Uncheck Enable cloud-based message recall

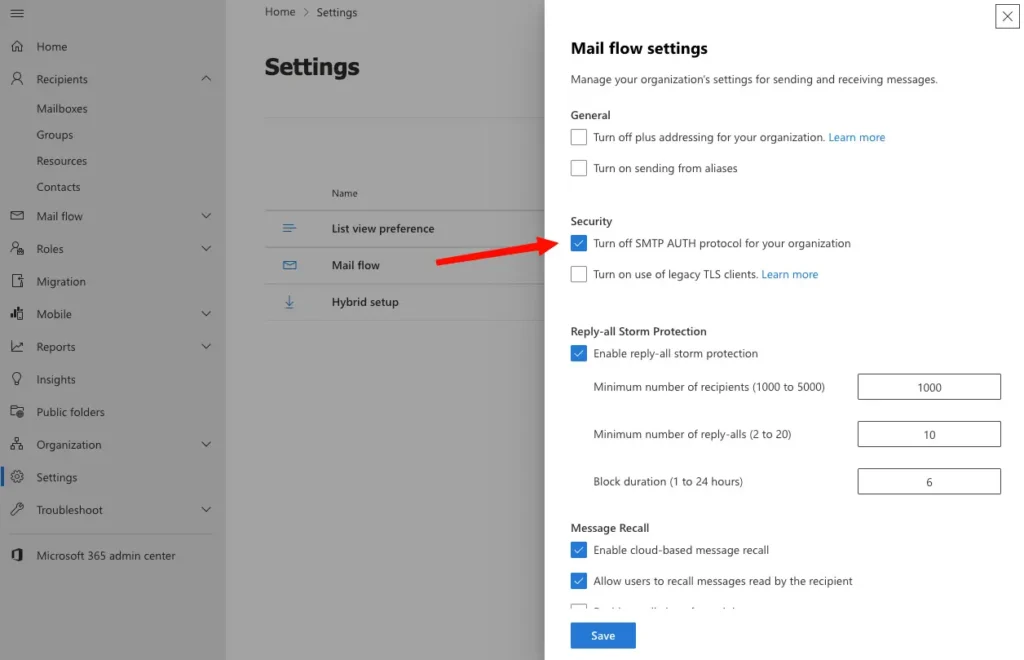point(579,550)
